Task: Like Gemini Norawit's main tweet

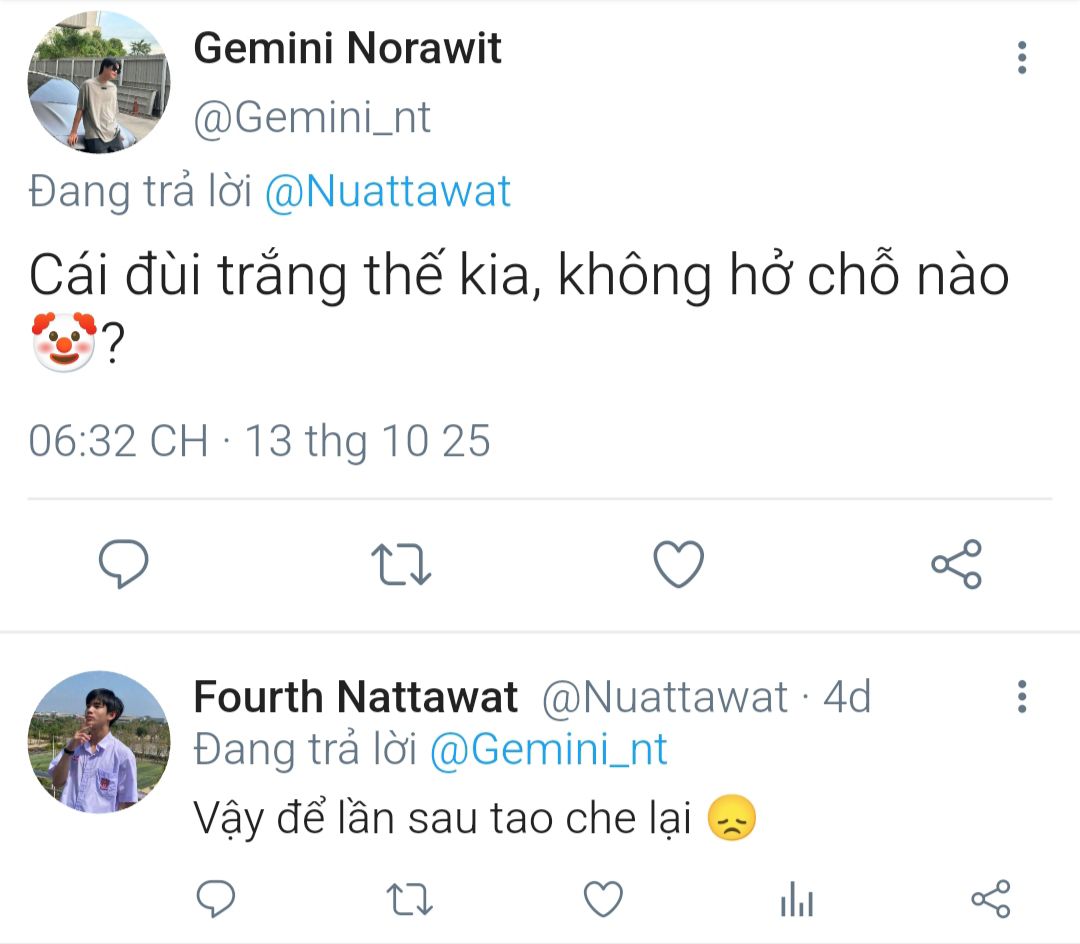Action: pos(678,564)
